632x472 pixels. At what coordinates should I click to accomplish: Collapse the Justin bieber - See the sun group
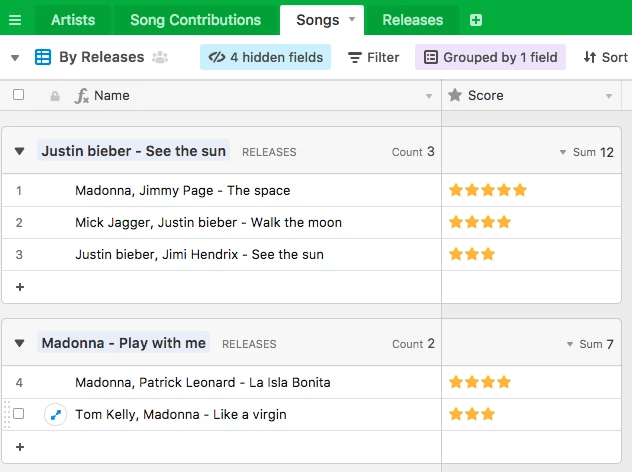[19, 151]
